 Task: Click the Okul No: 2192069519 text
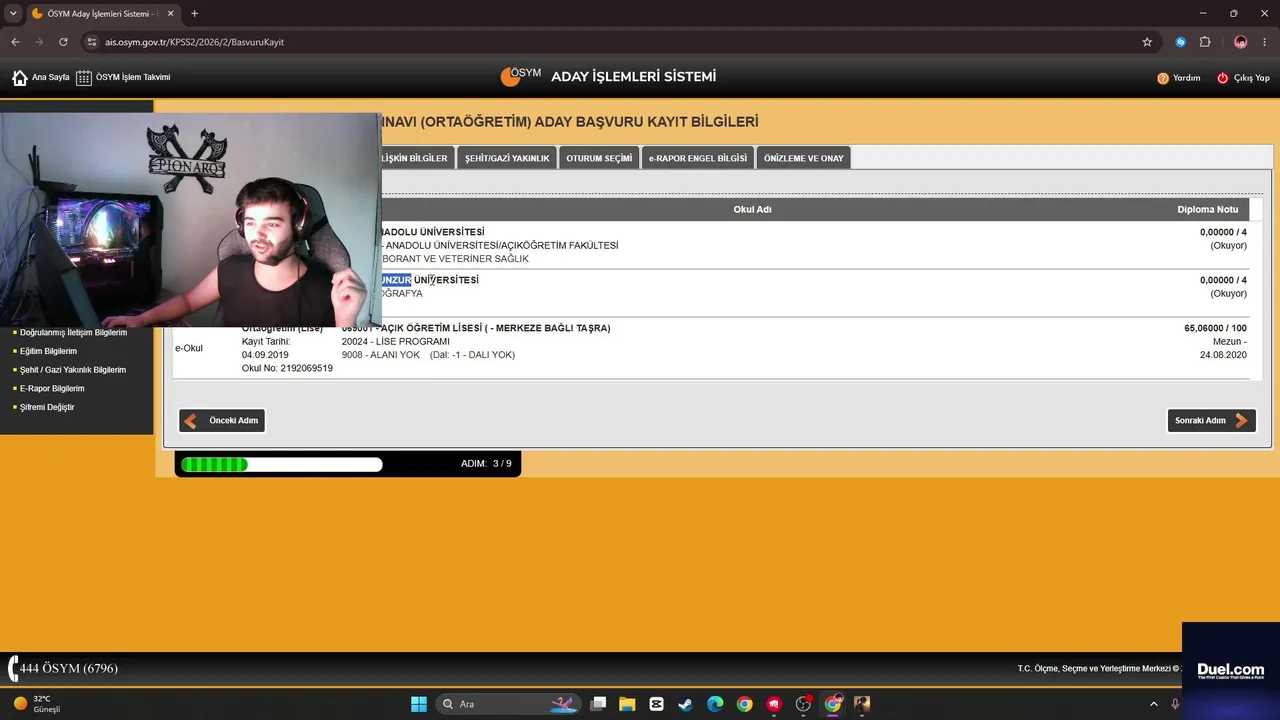[287, 369]
